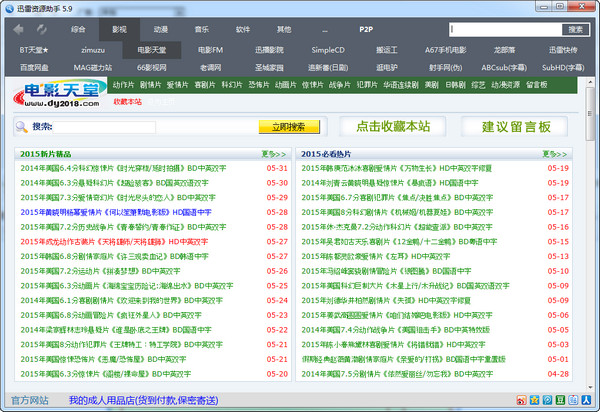Select the zimuzu site button

point(93,49)
